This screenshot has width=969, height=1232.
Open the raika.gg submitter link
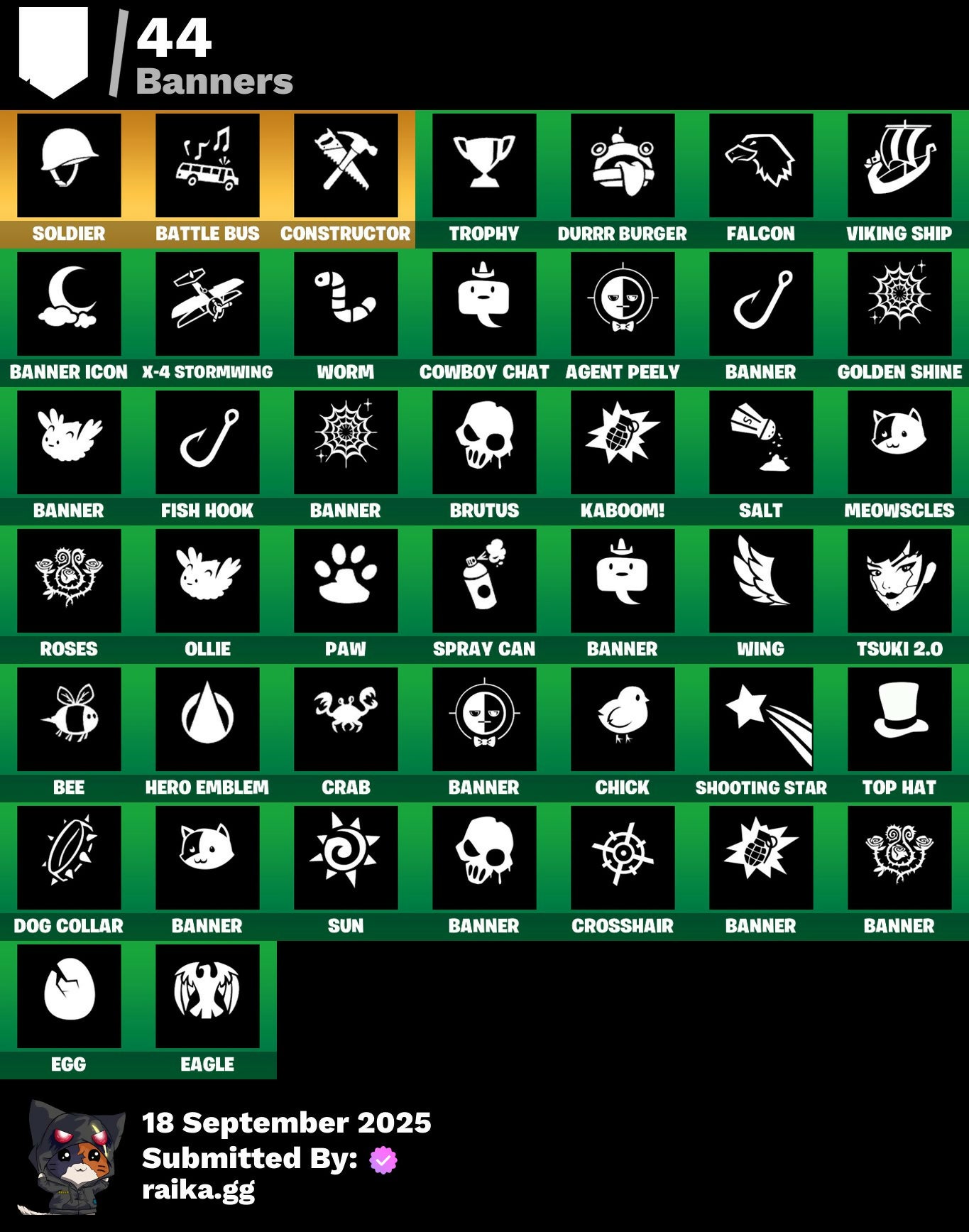(199, 1191)
